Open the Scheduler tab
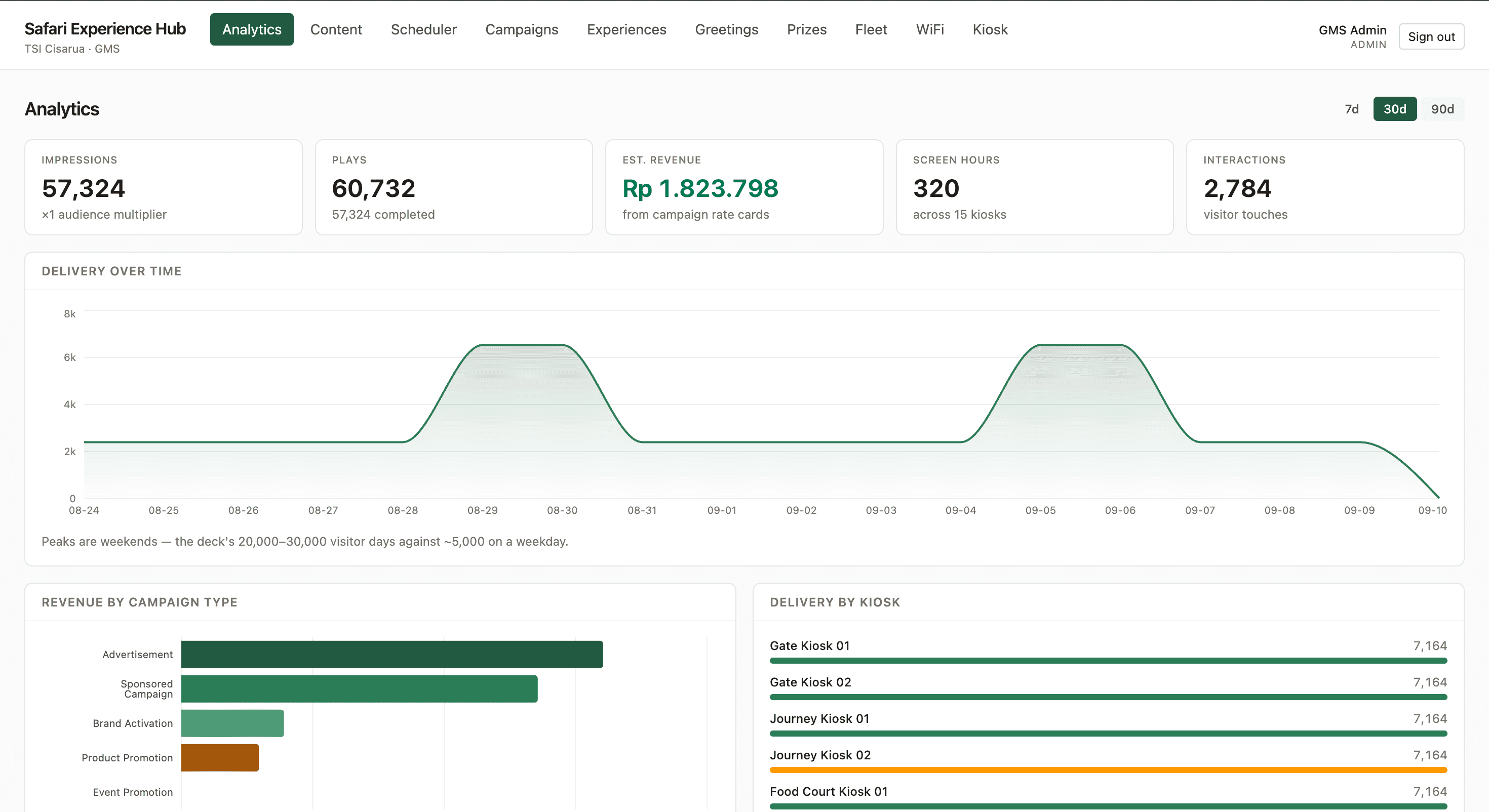Screen dimensions: 1489x812 click(x=424, y=29)
